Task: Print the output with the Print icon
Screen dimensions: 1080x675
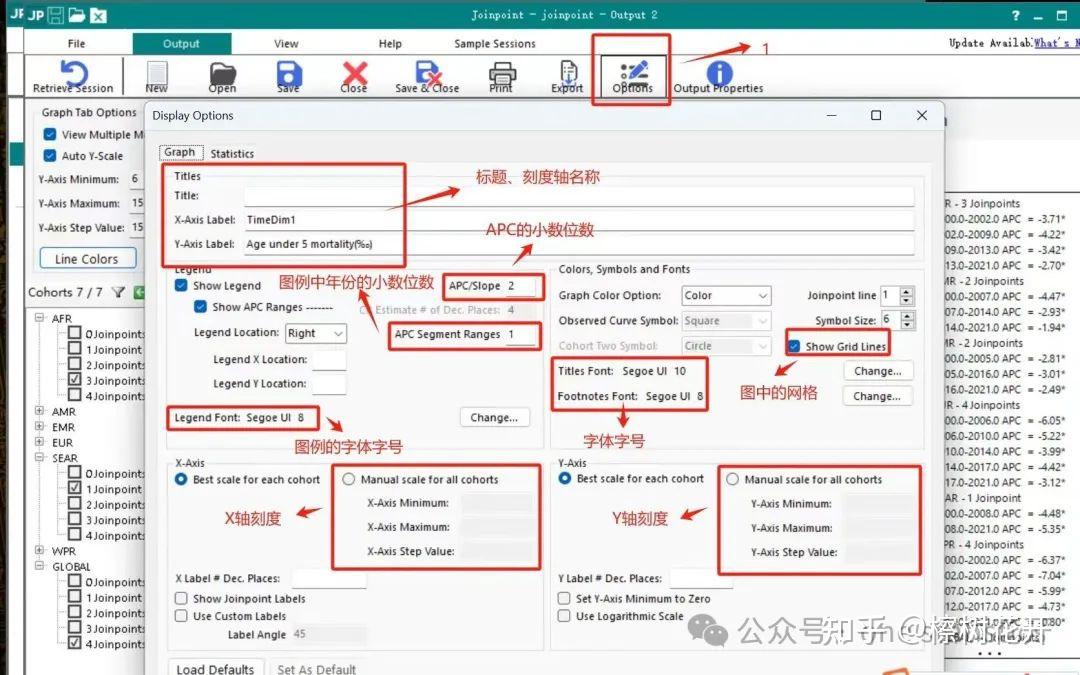Action: pyautogui.click(x=501, y=76)
